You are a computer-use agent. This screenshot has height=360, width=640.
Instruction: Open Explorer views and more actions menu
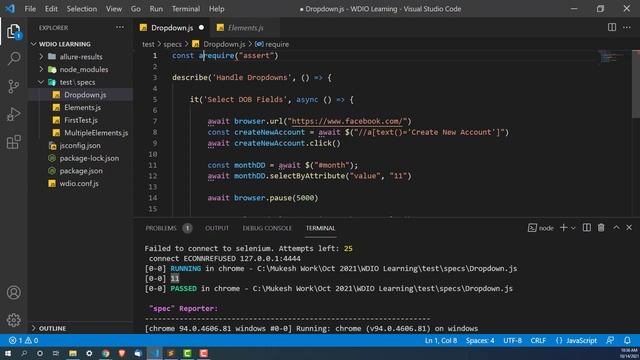point(120,27)
